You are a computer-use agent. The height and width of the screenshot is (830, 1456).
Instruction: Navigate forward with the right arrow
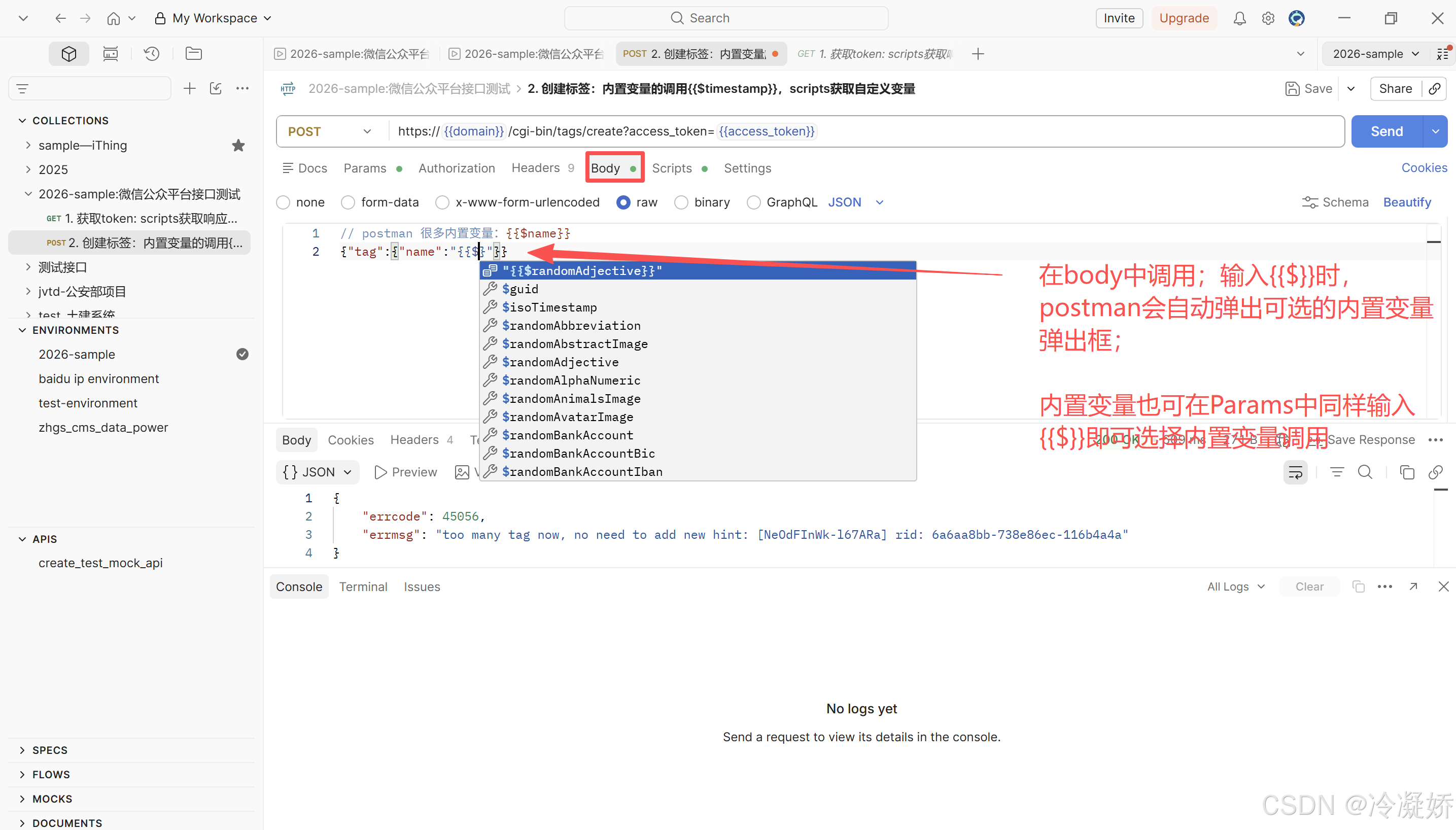tap(85, 18)
